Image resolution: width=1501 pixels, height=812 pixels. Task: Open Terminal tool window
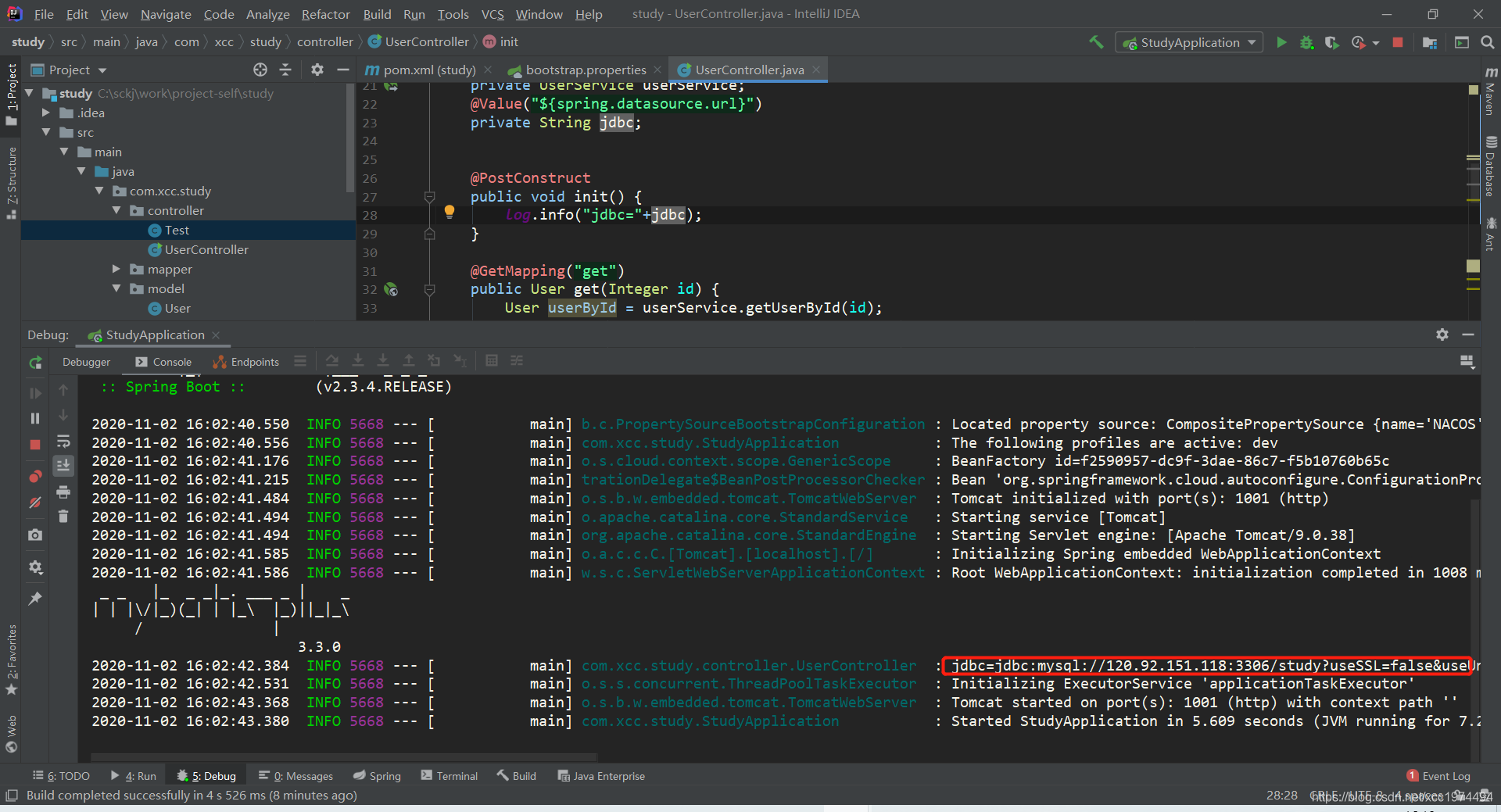coord(450,776)
